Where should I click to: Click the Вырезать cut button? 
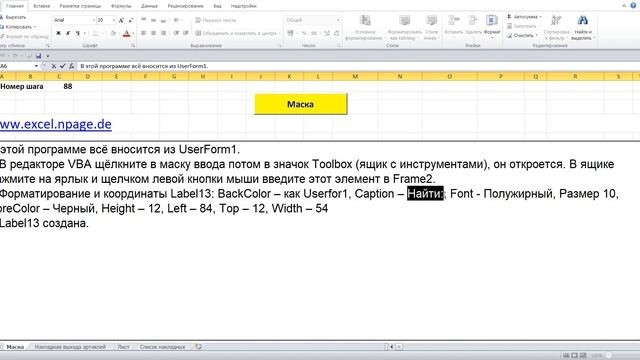pos(13,17)
